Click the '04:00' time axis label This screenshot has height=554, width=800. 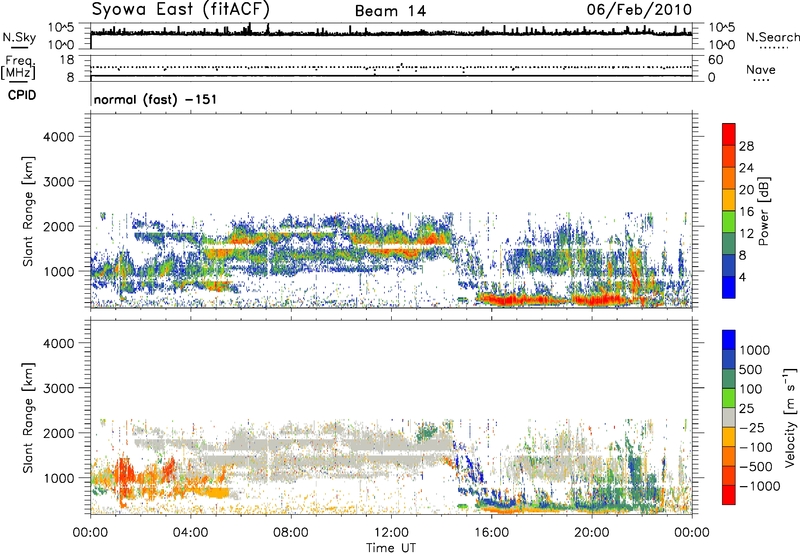[191, 533]
